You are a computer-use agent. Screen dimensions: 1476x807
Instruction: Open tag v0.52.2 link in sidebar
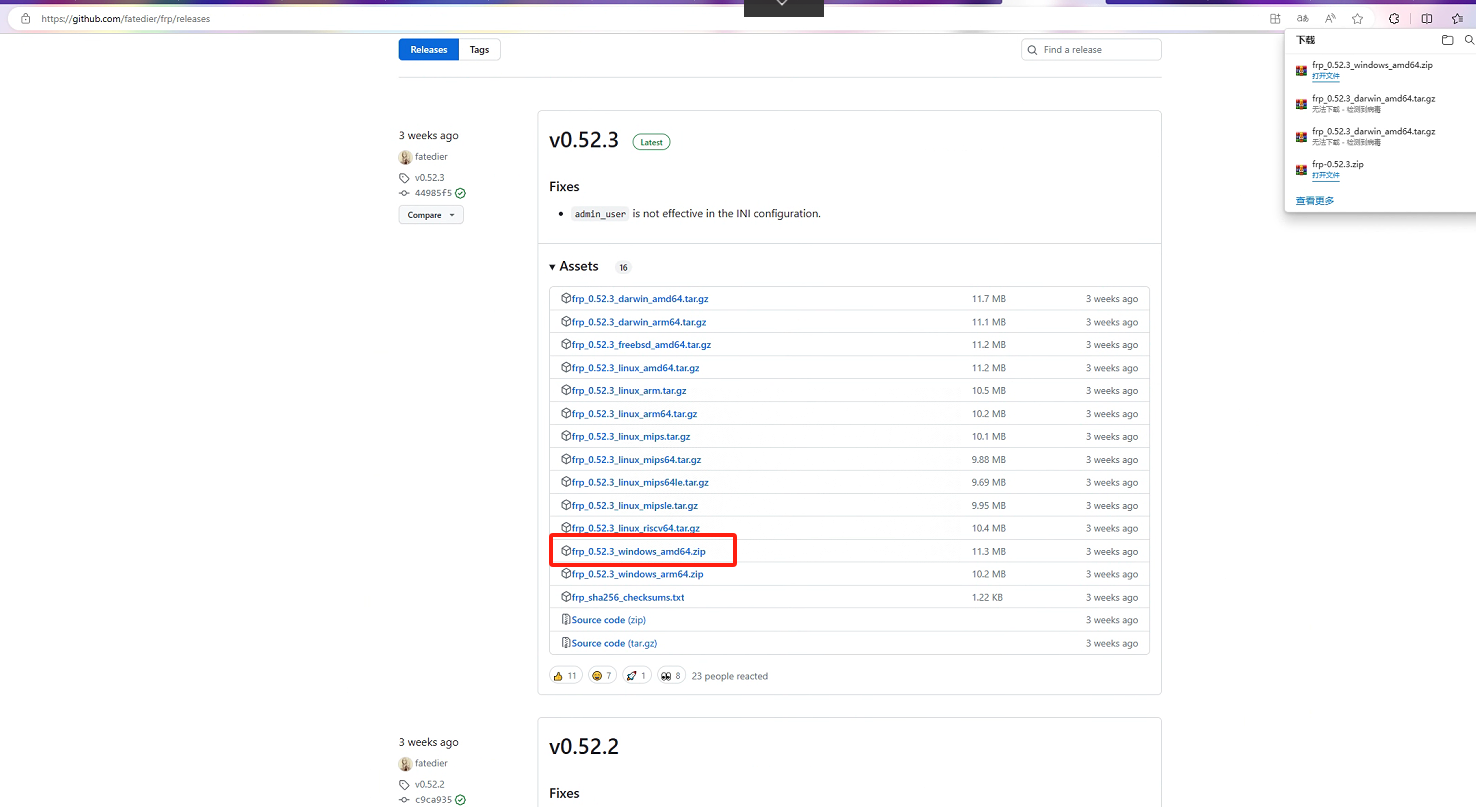click(429, 785)
